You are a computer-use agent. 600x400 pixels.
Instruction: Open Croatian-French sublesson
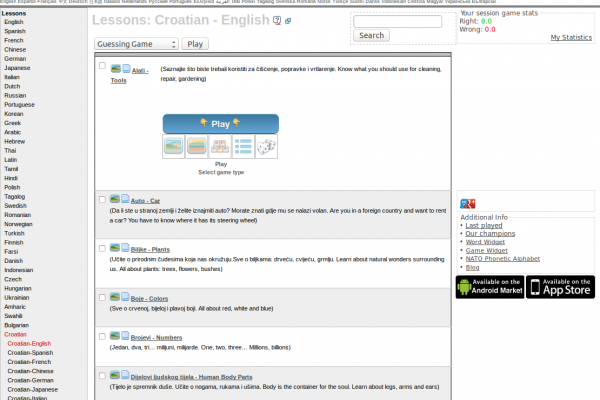(x=29, y=362)
